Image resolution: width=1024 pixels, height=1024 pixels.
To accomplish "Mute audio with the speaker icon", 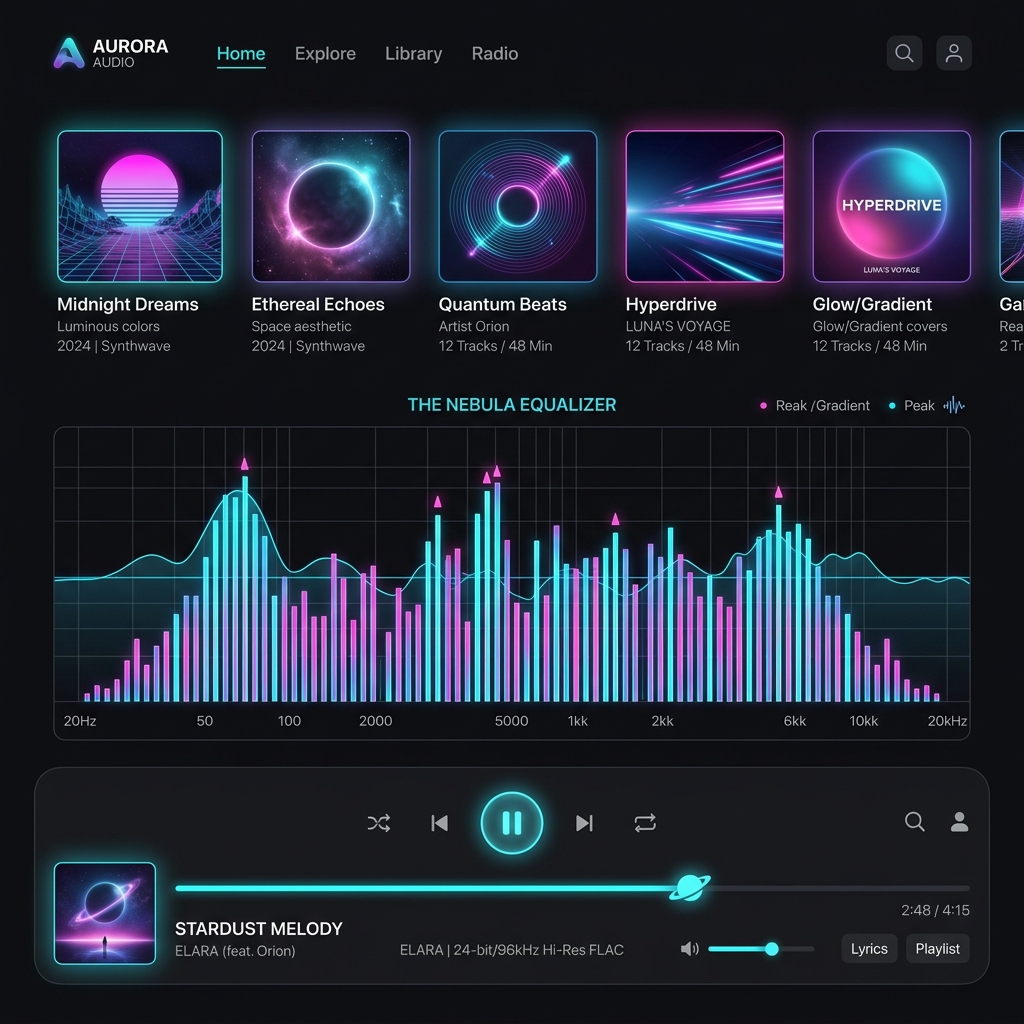I will click(x=689, y=949).
